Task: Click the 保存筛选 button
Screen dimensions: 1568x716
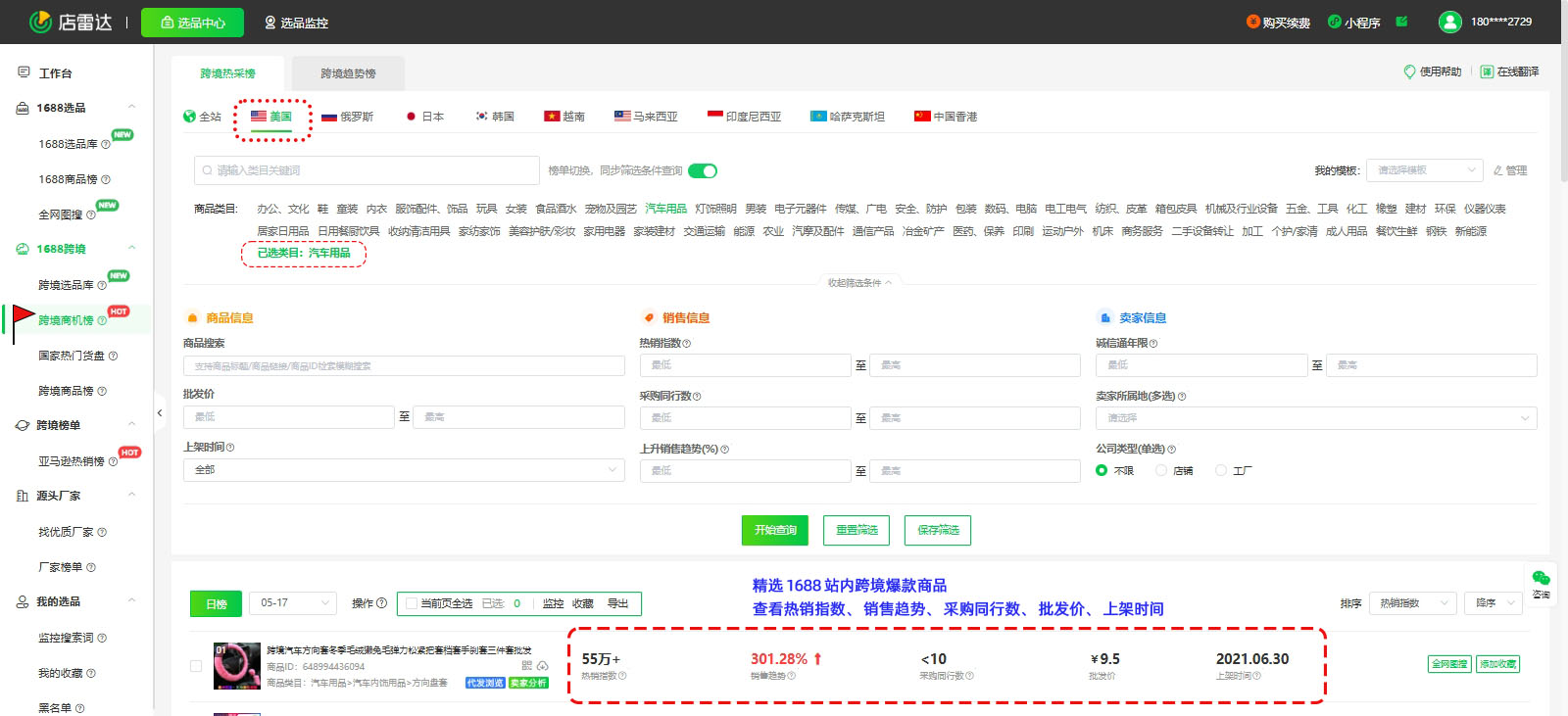Action: [x=938, y=530]
